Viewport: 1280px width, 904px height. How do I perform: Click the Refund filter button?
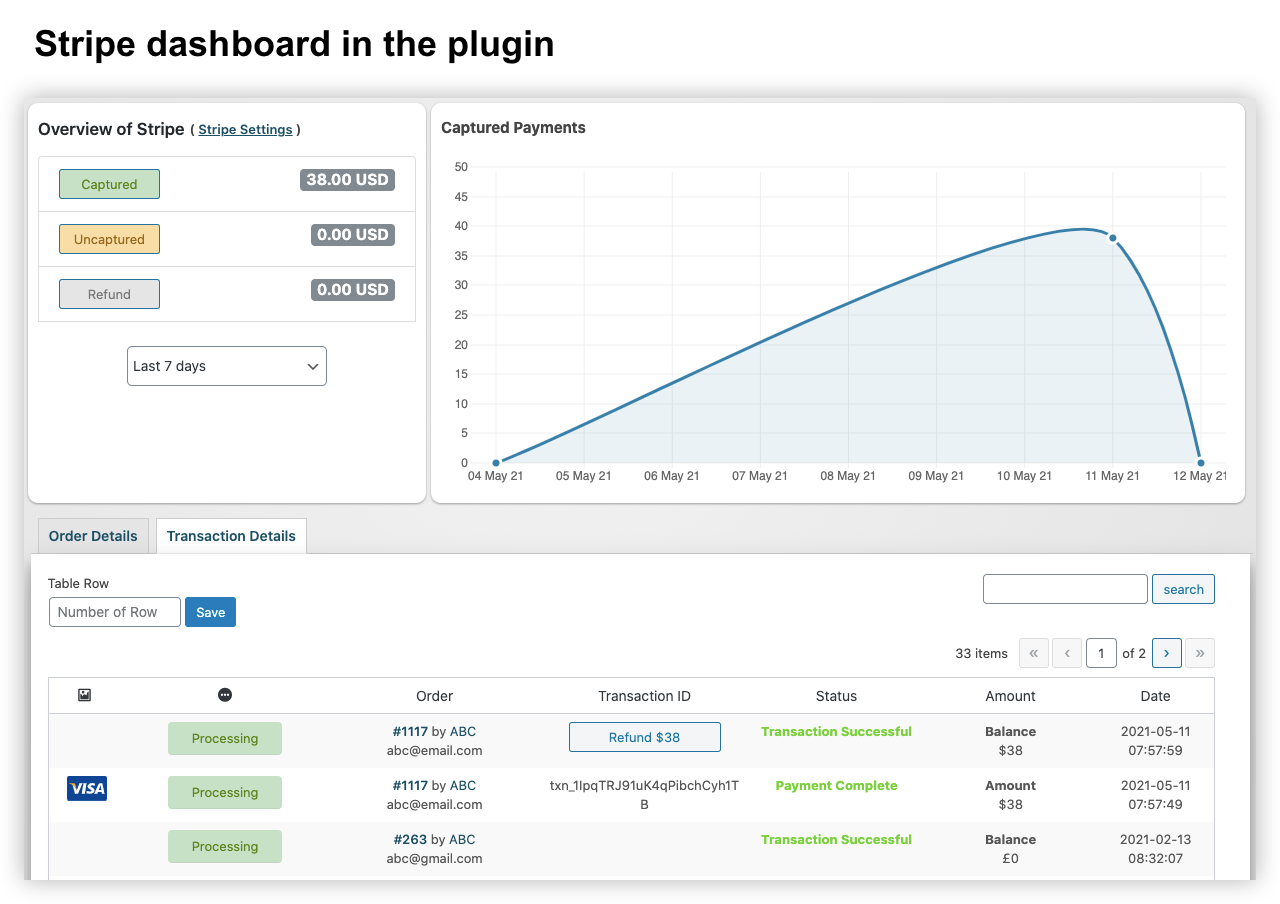click(109, 294)
